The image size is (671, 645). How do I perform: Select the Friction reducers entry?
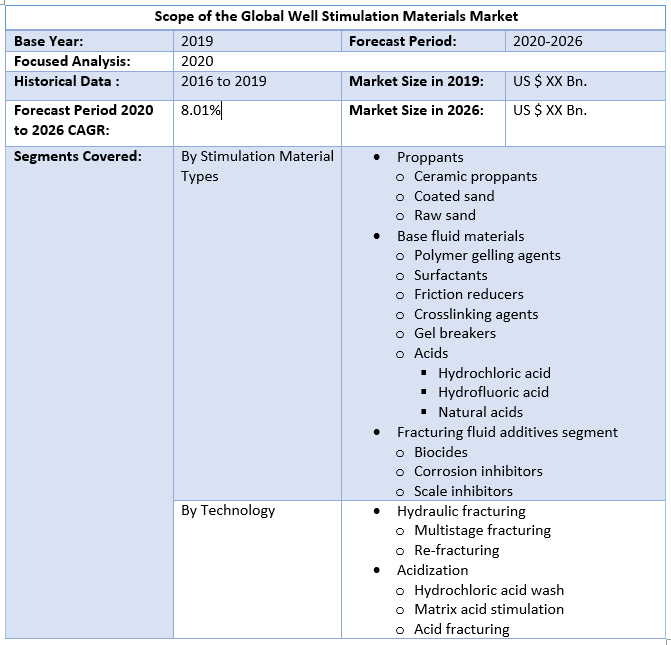pos(468,294)
